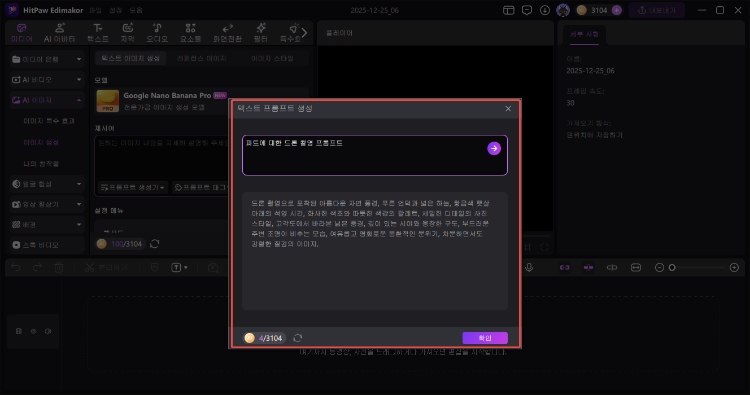The width and height of the screenshot is (750, 395).
Task: Click the generated prompt result text
Action: (x=371, y=223)
